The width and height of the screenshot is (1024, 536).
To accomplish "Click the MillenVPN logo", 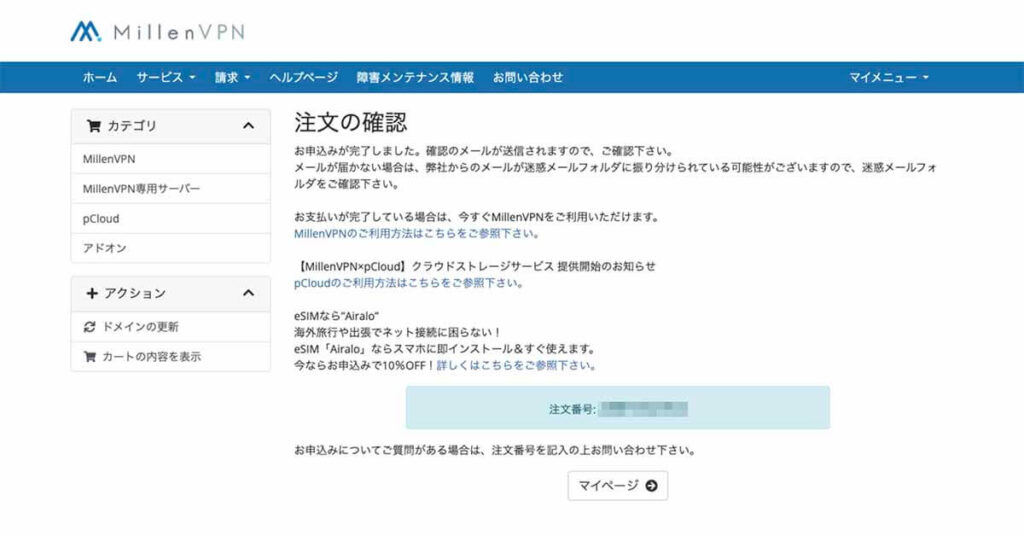I will point(157,31).
